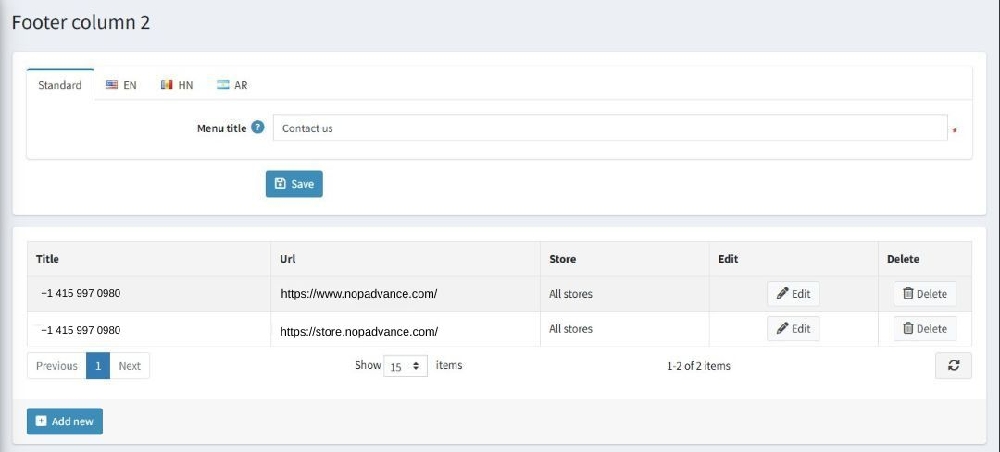Focus the Menu title input field
The width and height of the screenshot is (1000, 452).
click(x=610, y=128)
